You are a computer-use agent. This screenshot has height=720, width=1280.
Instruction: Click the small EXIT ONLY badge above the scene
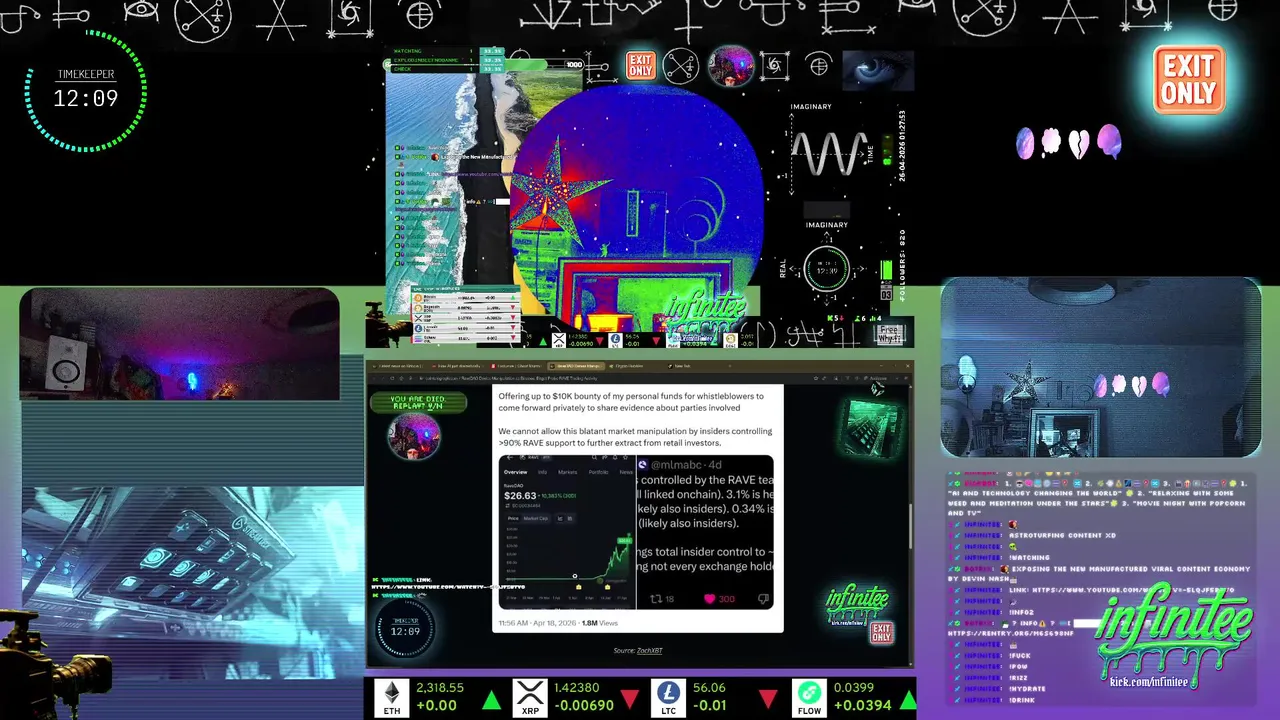[640, 66]
